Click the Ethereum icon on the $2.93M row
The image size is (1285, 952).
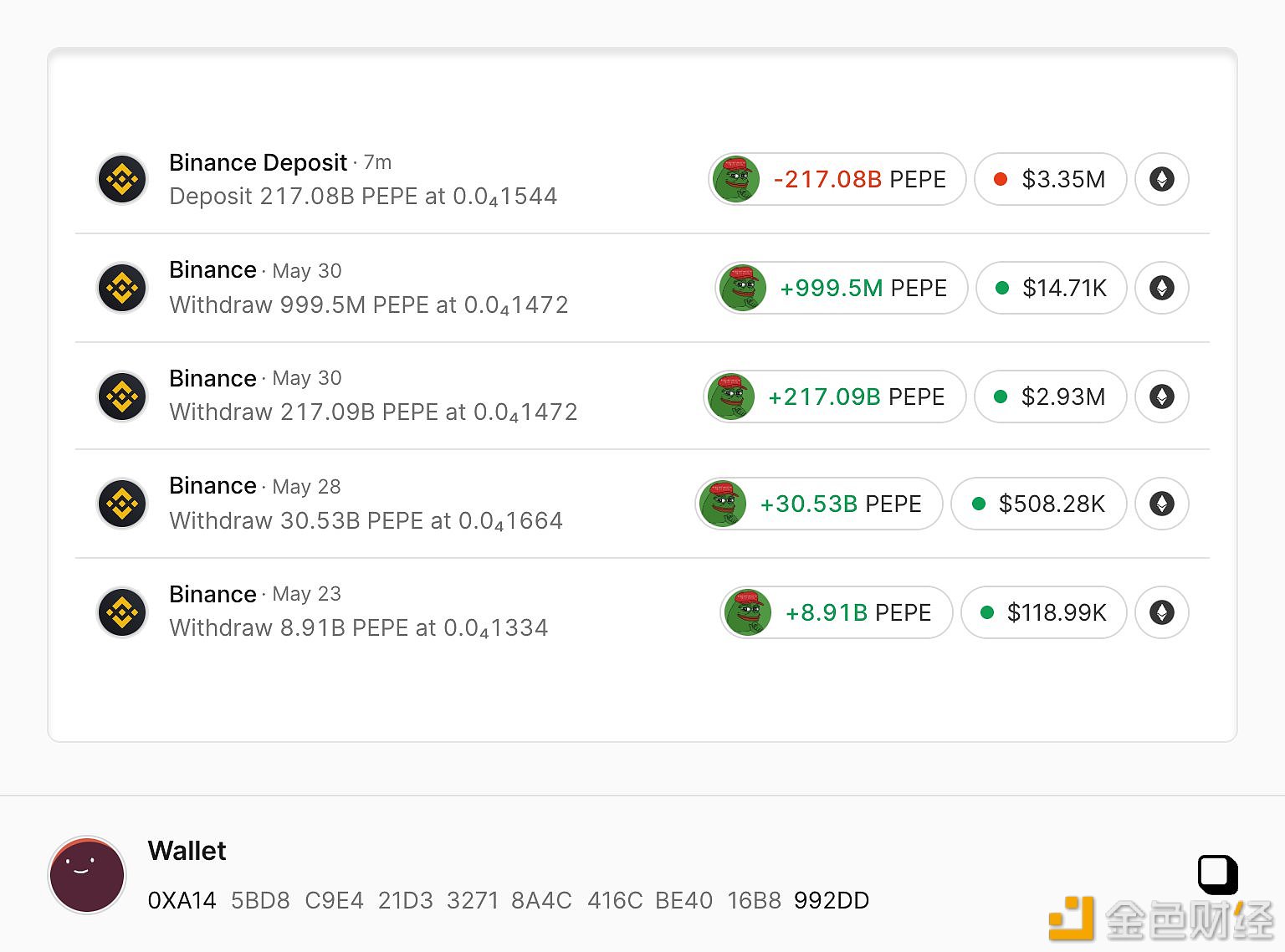(1162, 397)
